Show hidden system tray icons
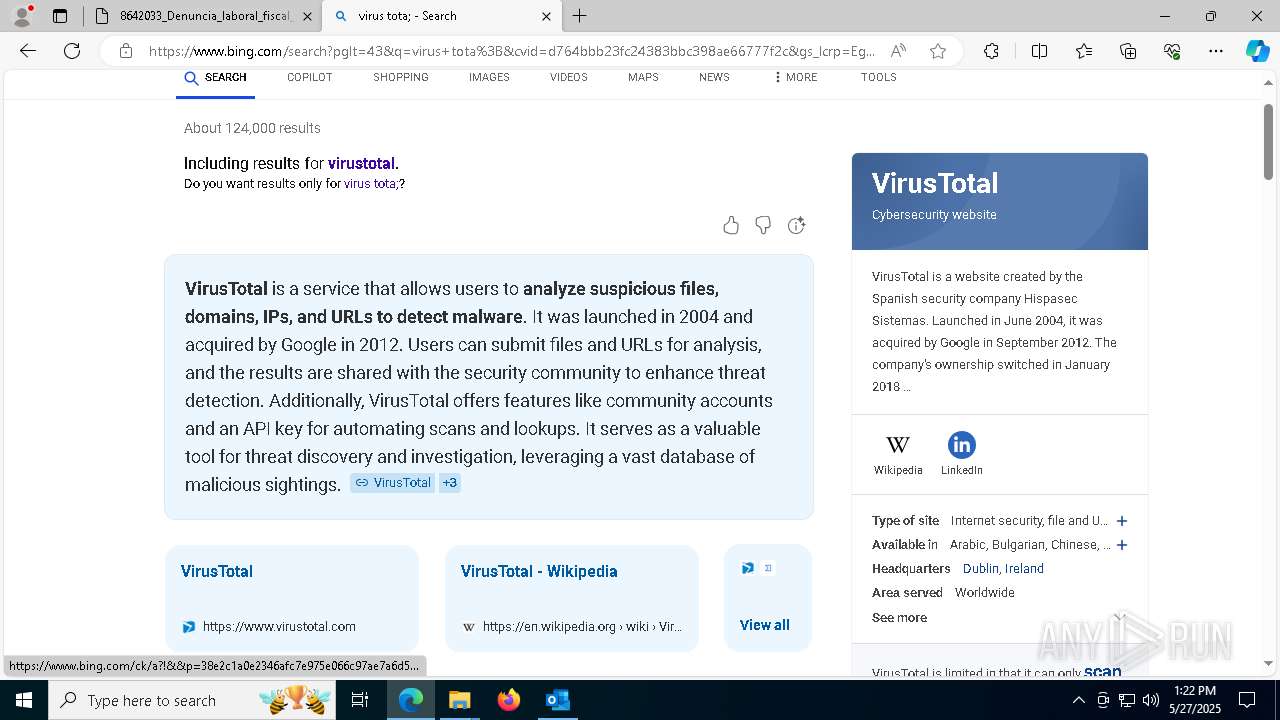 click(x=1078, y=700)
